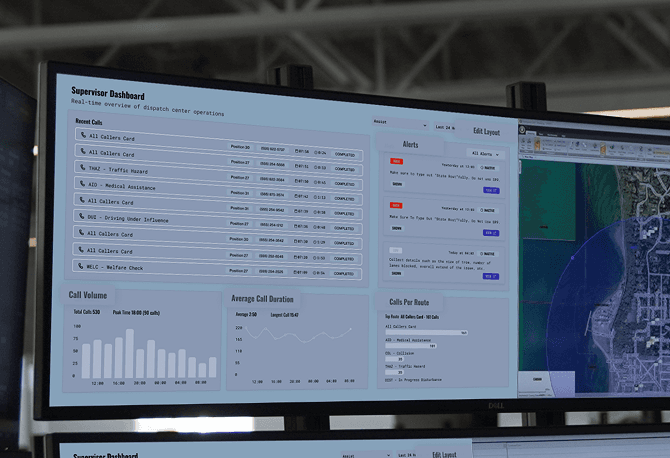This screenshot has height=458, width=670.
Task: Click the Edit Layout button on the upper dashboard
Action: (486, 132)
